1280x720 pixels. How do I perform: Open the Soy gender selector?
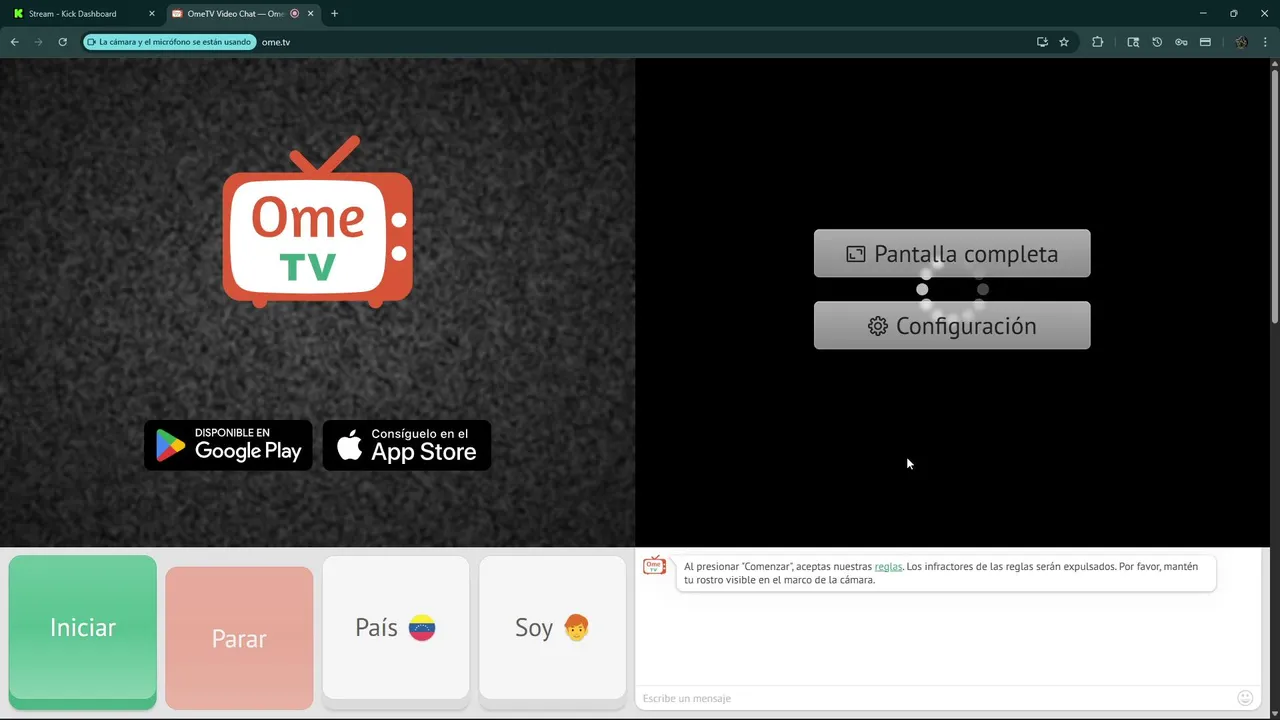(552, 628)
